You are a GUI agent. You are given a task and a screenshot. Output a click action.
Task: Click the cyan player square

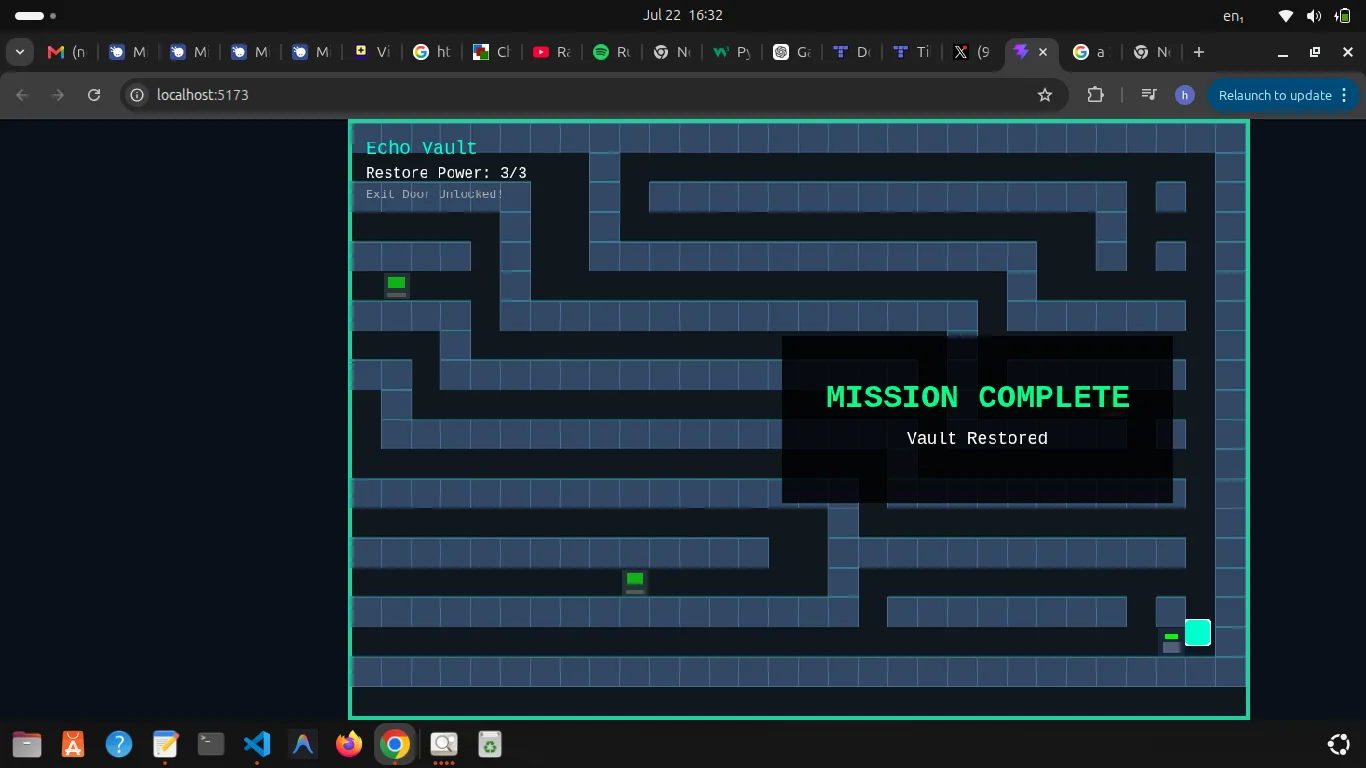tap(1198, 633)
